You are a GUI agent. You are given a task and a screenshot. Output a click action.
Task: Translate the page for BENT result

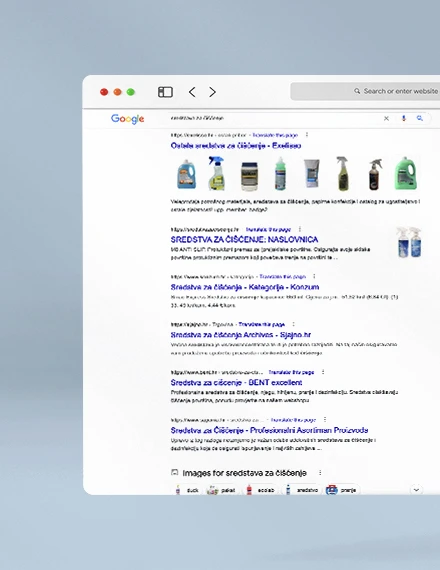point(291,372)
